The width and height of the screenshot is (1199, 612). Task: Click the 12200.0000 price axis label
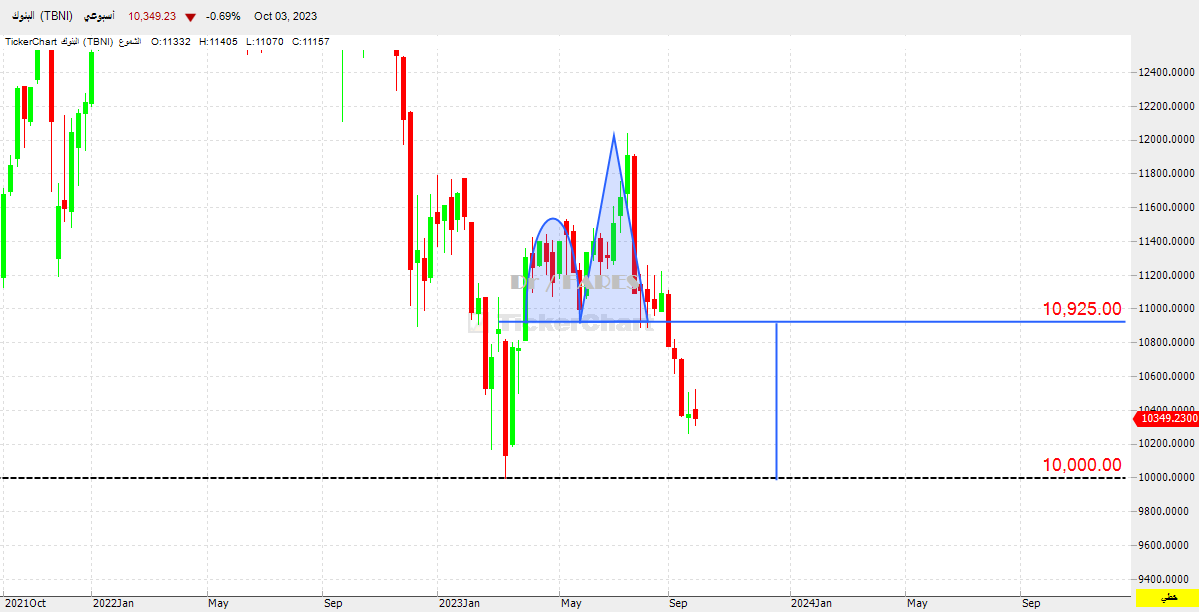tap(1165, 106)
